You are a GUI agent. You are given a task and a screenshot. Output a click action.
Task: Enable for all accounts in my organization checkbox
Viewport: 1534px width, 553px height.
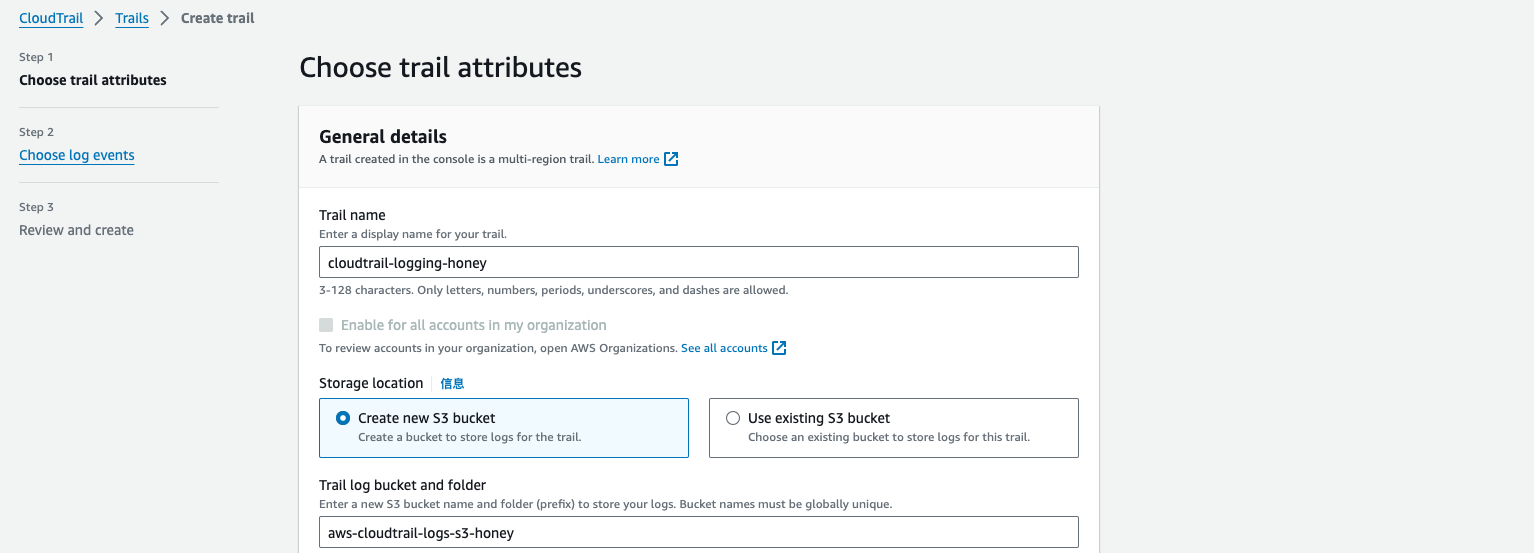click(326, 325)
